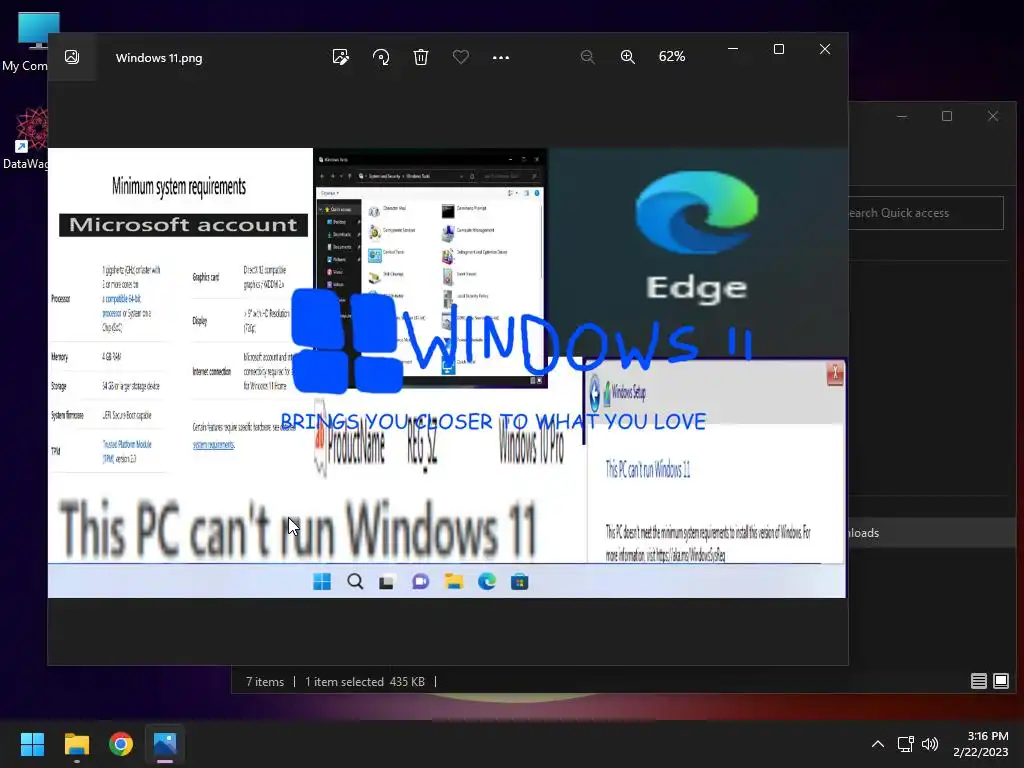Add the image to favorites with the heart
This screenshot has width=1024, height=768.
point(460,57)
